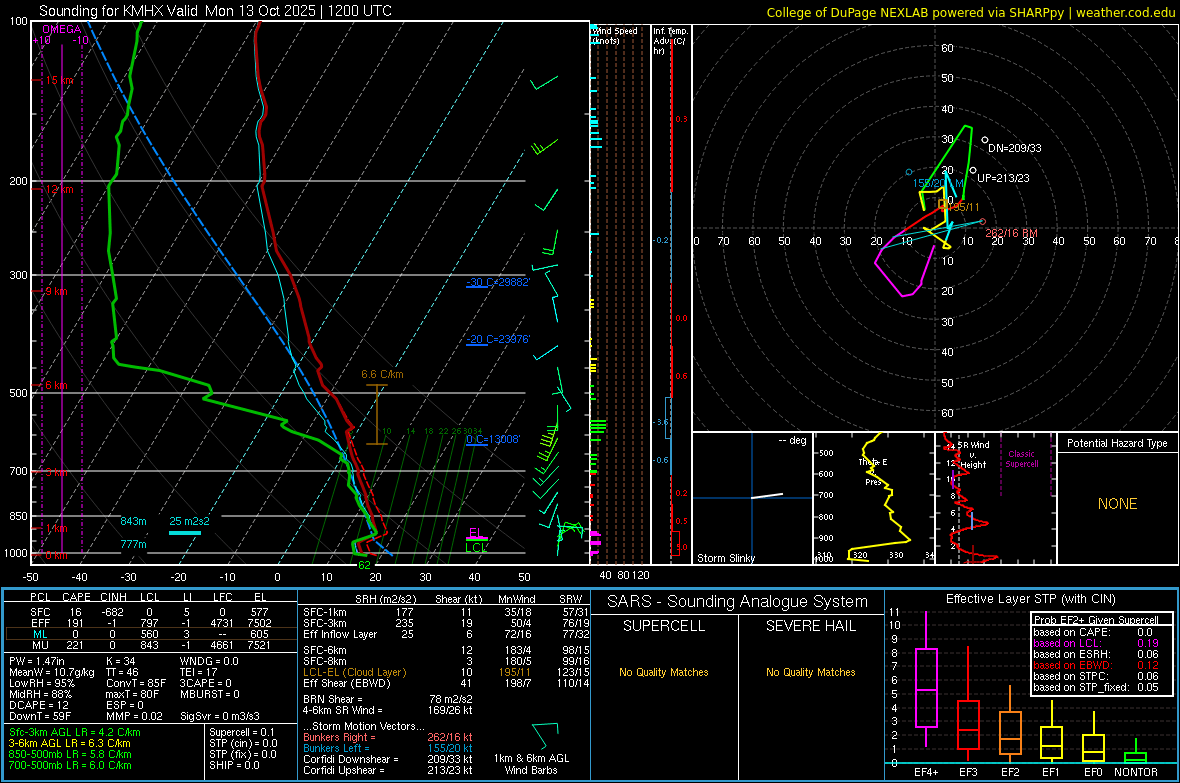The height and width of the screenshot is (783, 1180).
Task: Click the Prob EF2+ Given Supercell heading
Action: pos(1096,620)
